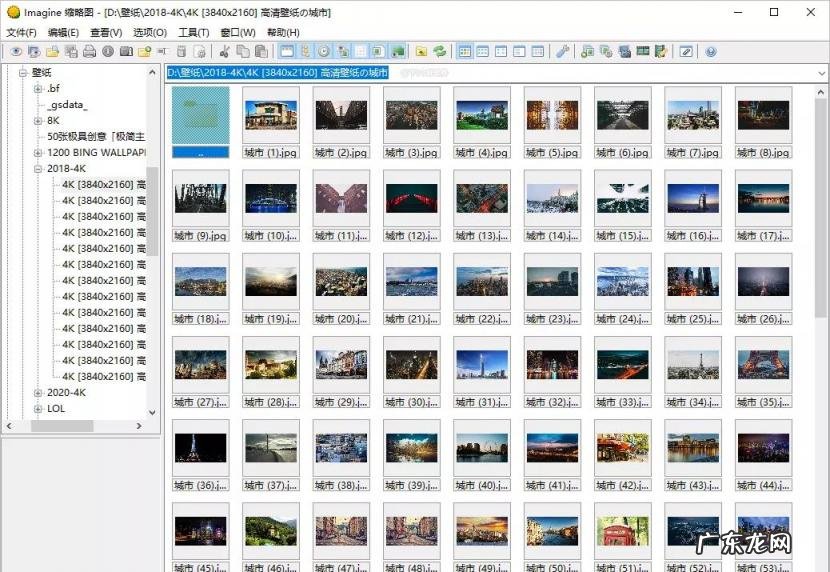Click the blue help icon in toolbar
This screenshot has height=572, width=830.
711,51
